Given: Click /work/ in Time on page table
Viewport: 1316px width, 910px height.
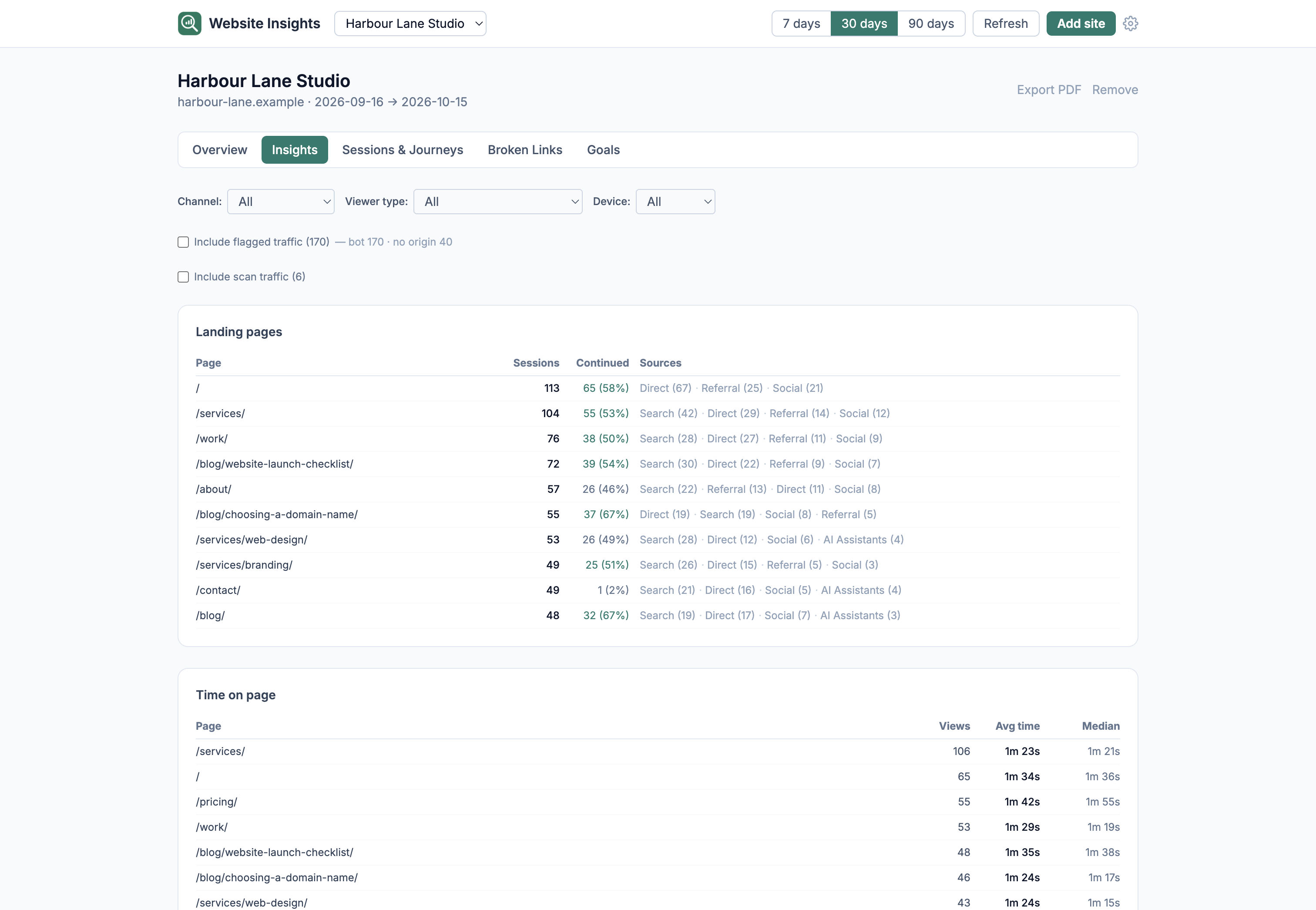Looking at the screenshot, I should tap(211, 827).
